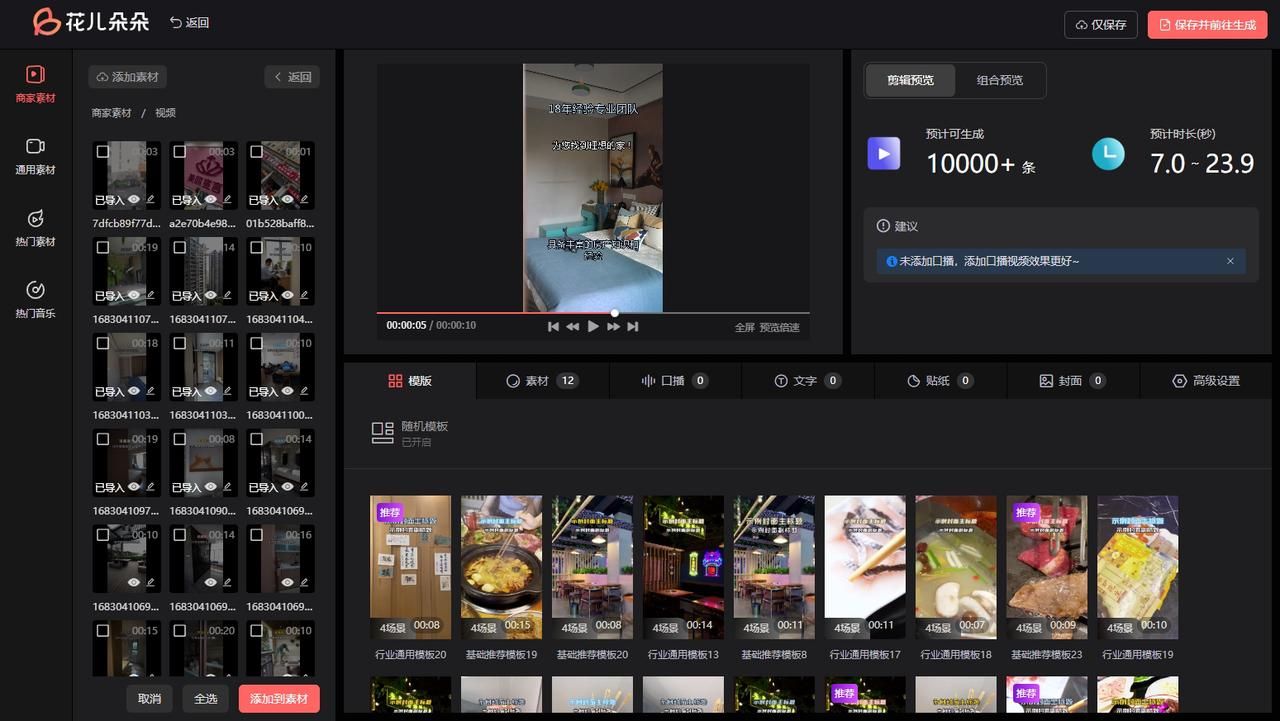
Task: Toggle the eye icon on a2e70b4e98 video
Action: 210,200
